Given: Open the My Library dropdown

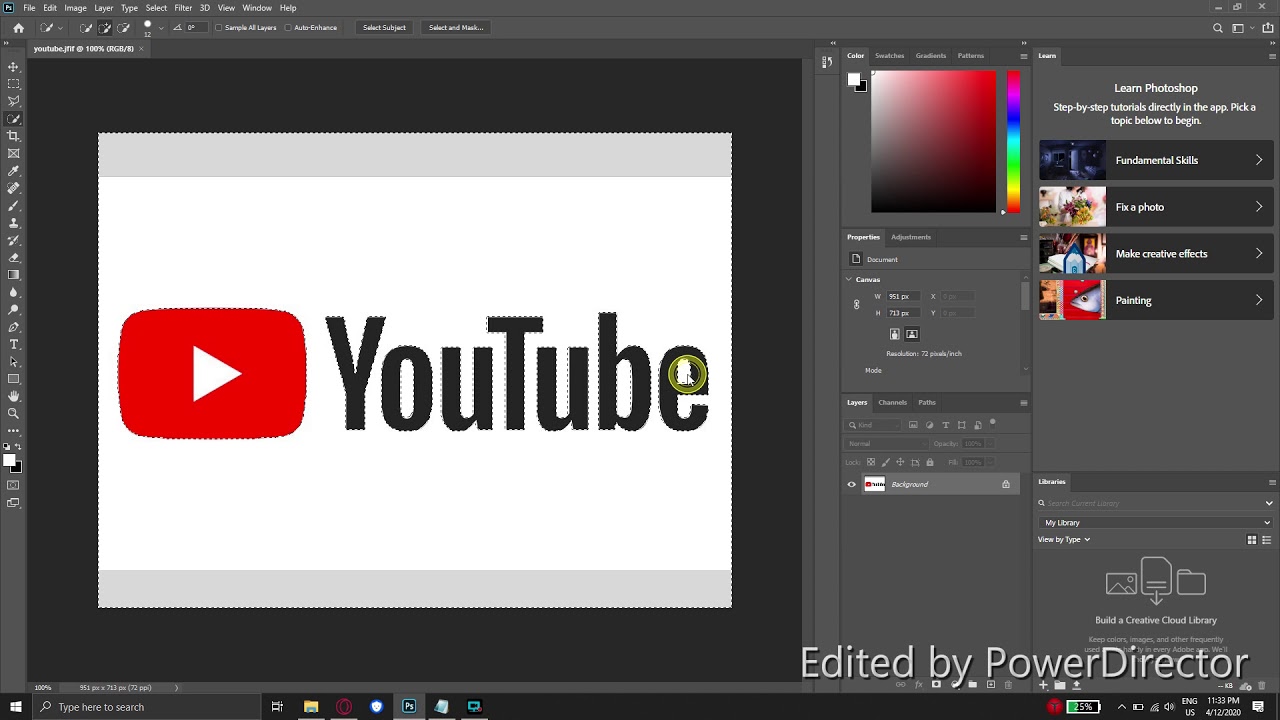Looking at the screenshot, I should pyautogui.click(x=1156, y=523).
